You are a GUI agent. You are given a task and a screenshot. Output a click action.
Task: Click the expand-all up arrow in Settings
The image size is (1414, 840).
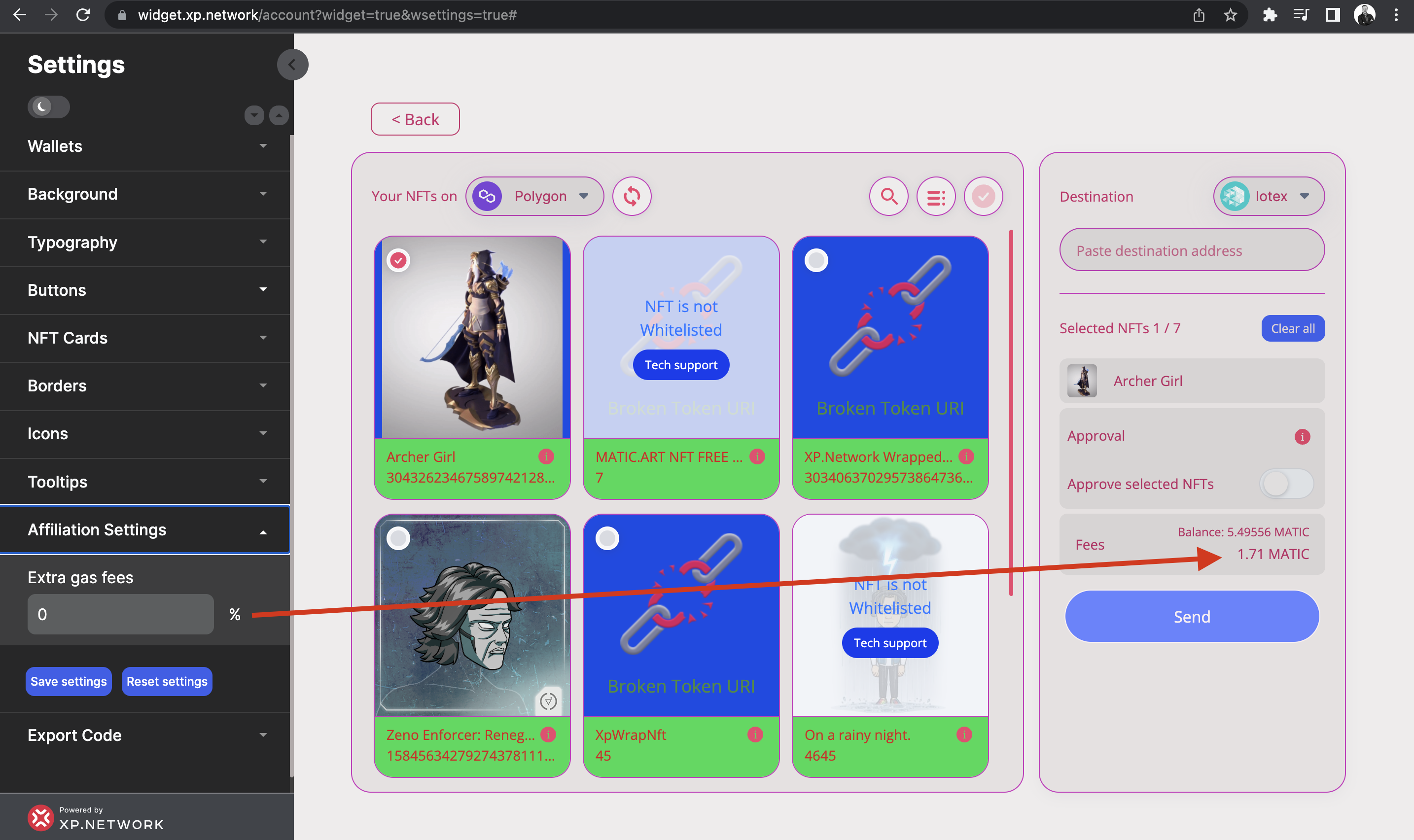[x=279, y=115]
